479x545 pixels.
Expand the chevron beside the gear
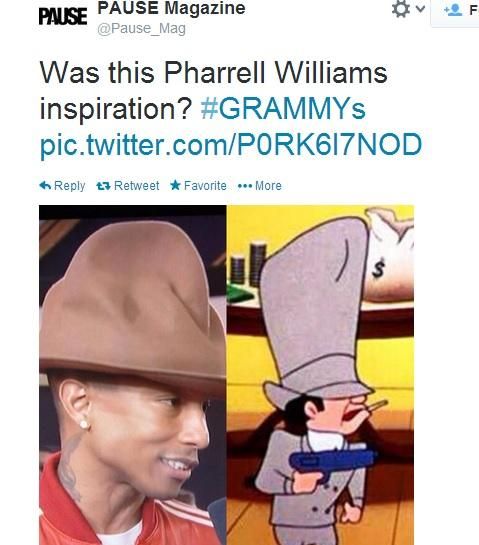[x=420, y=9]
